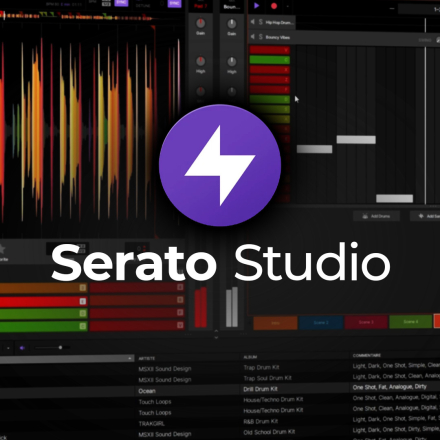Mute the Hip Hop Drum track
440x440 pixels.
pos(253,22)
